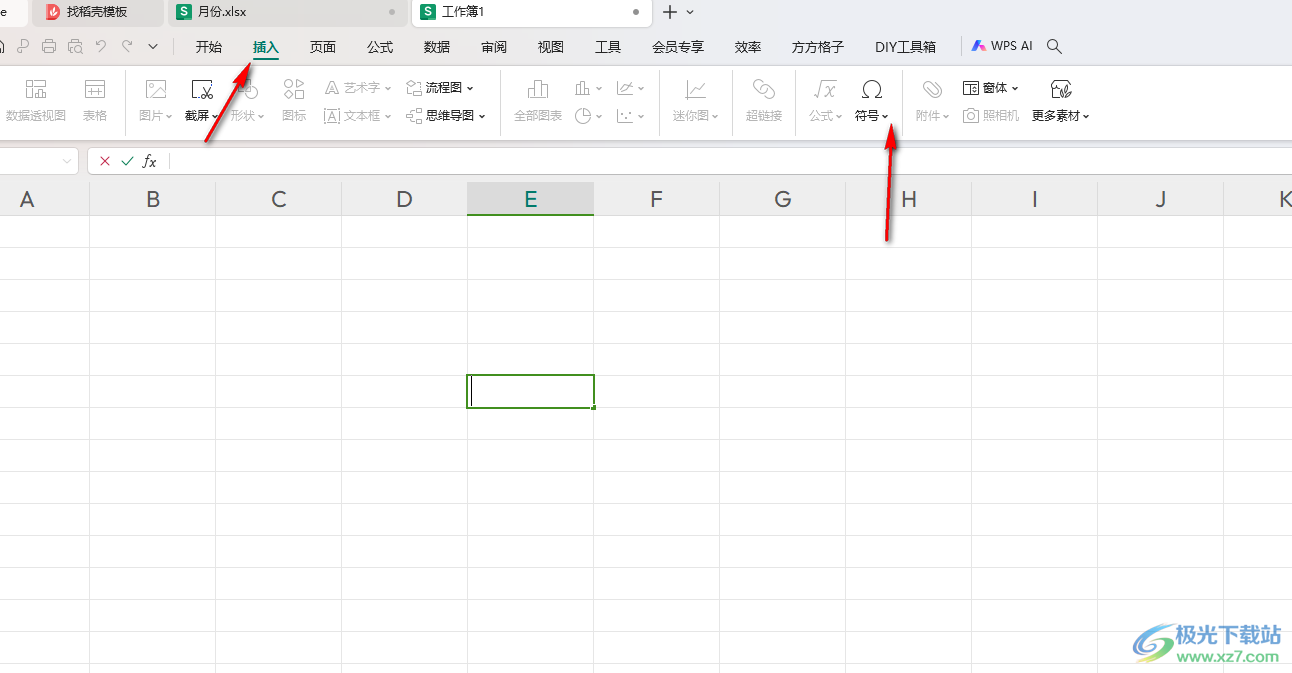Click the Print icon in quick access
Image resolution: width=1292 pixels, height=673 pixels.
[x=49, y=46]
